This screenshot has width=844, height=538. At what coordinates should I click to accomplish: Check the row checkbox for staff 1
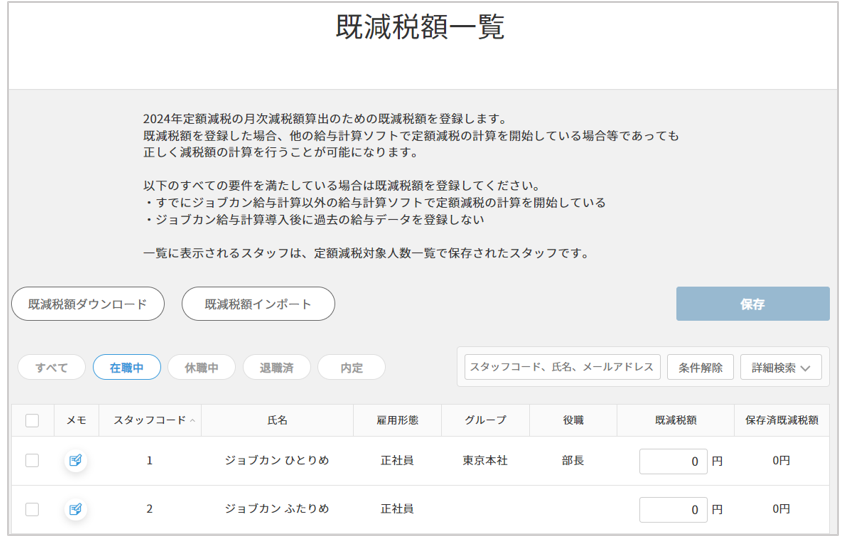[x=32, y=460]
